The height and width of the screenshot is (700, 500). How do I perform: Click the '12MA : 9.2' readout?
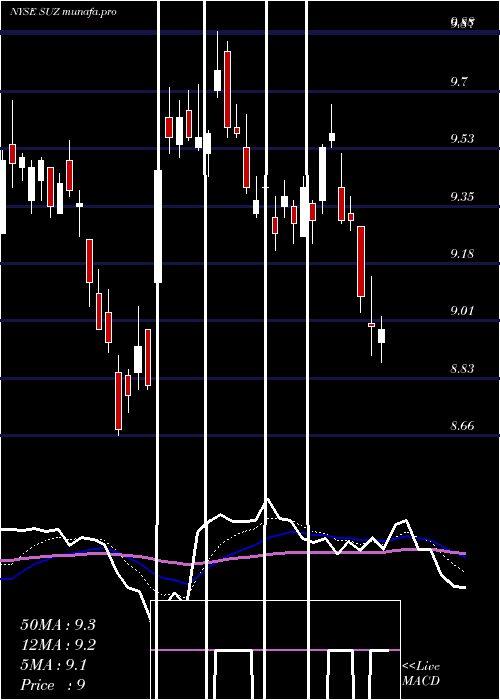pos(58,645)
